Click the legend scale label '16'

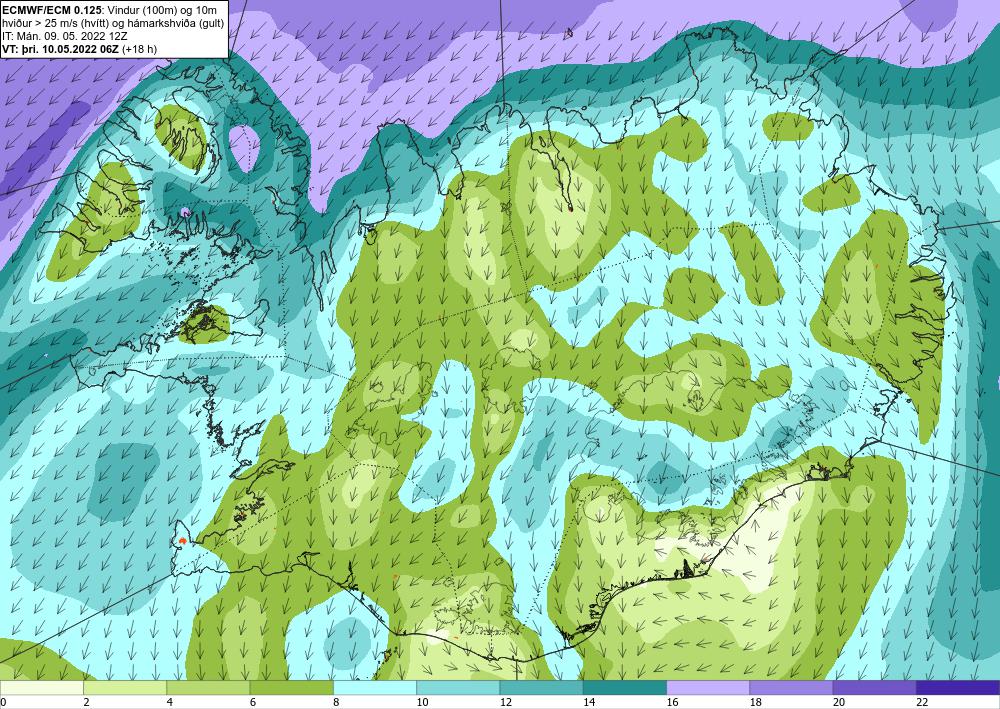[x=672, y=702]
